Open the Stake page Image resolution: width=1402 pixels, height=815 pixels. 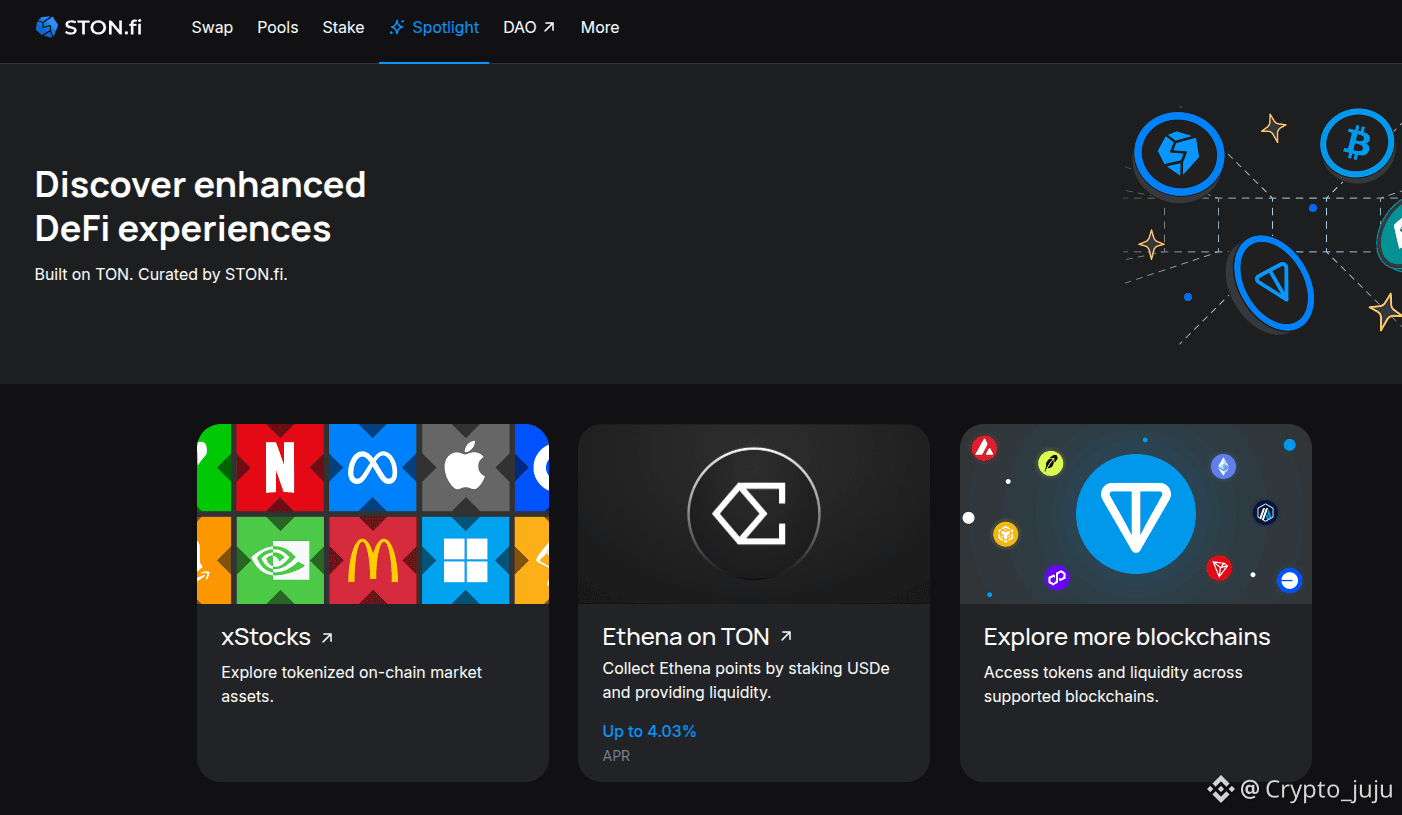coord(343,27)
